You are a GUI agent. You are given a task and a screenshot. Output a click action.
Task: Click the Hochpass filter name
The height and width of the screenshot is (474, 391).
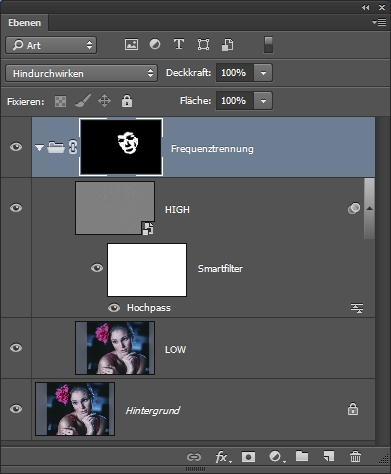pos(149,308)
